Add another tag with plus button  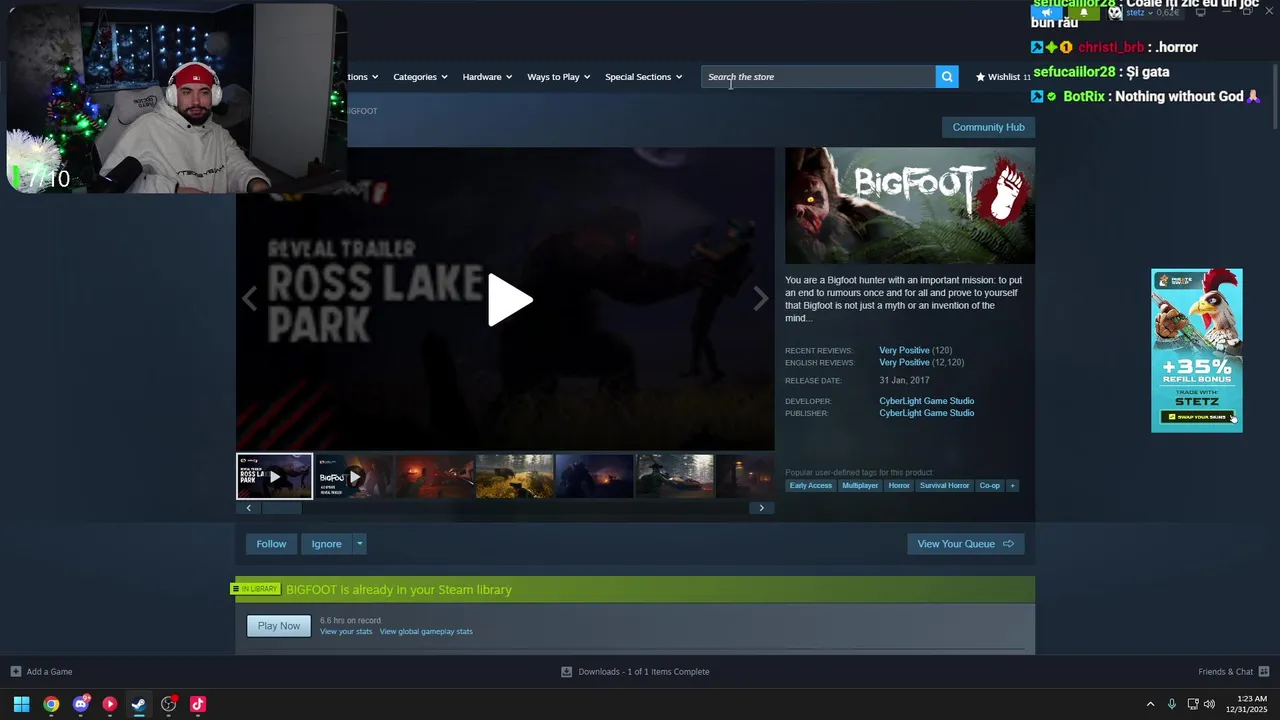(x=1012, y=486)
